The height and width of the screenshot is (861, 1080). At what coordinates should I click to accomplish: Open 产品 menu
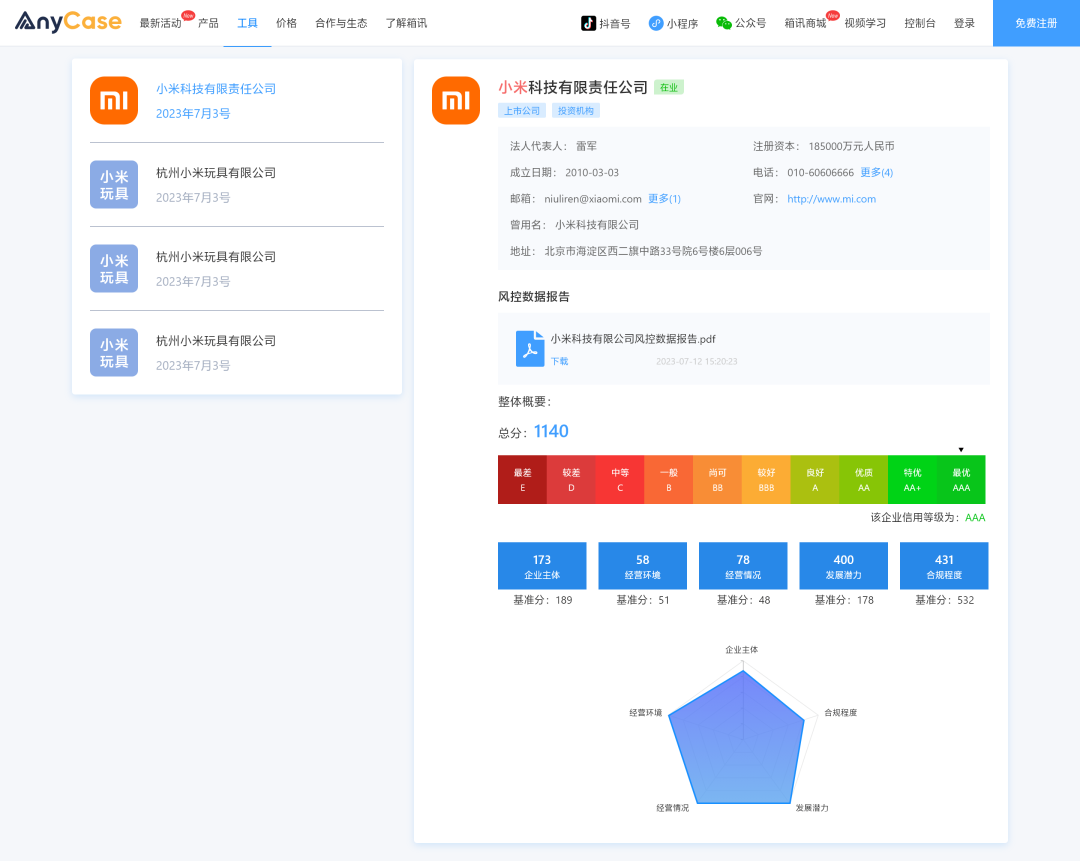(x=208, y=23)
